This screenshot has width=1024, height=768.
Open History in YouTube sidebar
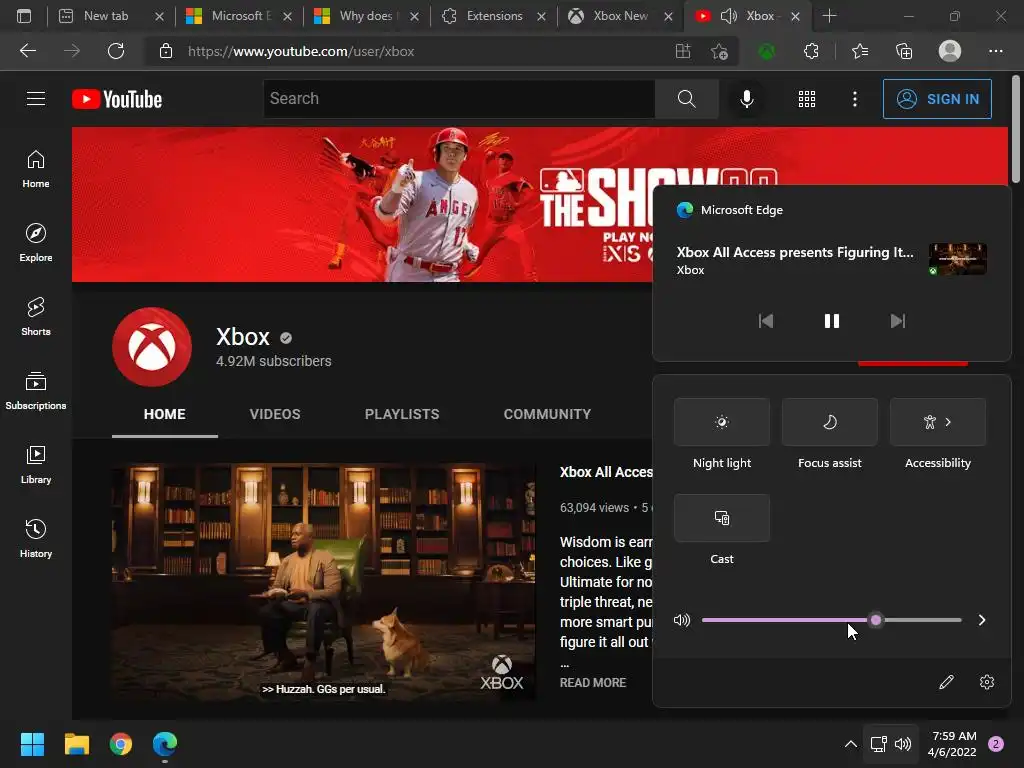pyautogui.click(x=36, y=538)
